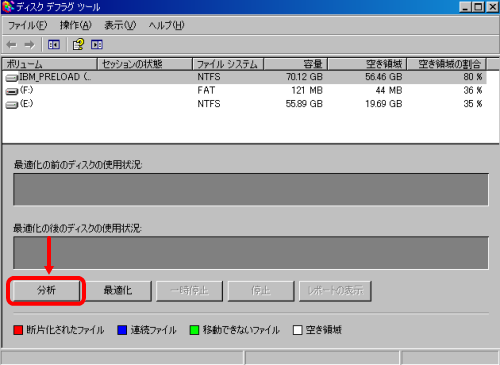This screenshot has height=365, width=500.
Task: Click the blue contiguous files legend swatch
Action: [122, 330]
